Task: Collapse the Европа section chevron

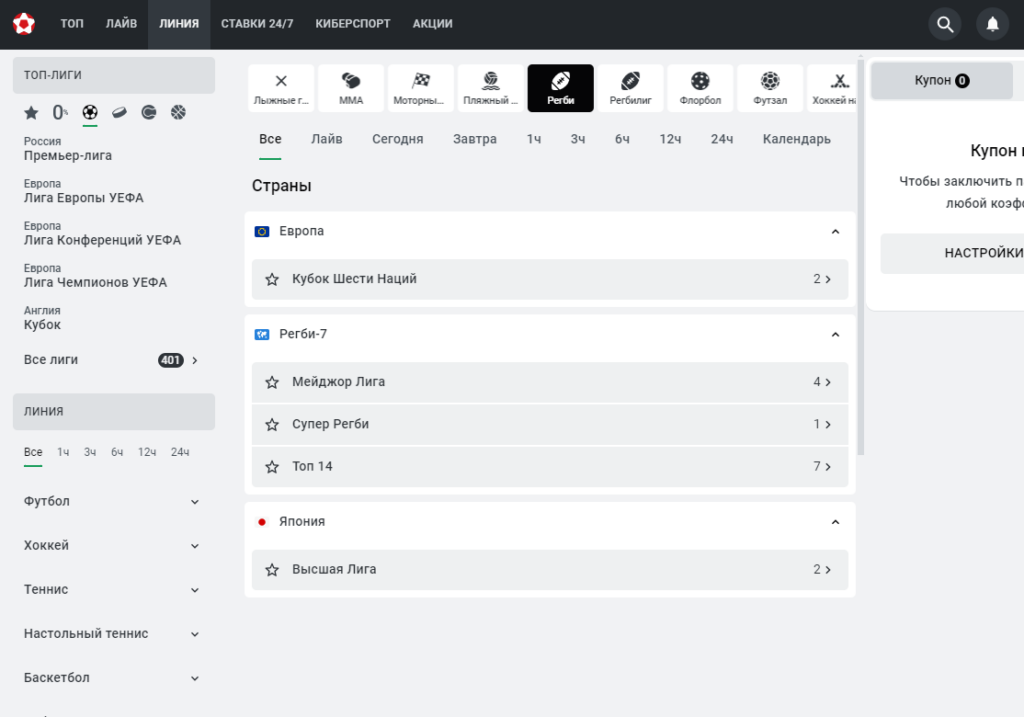Action: click(x=835, y=232)
